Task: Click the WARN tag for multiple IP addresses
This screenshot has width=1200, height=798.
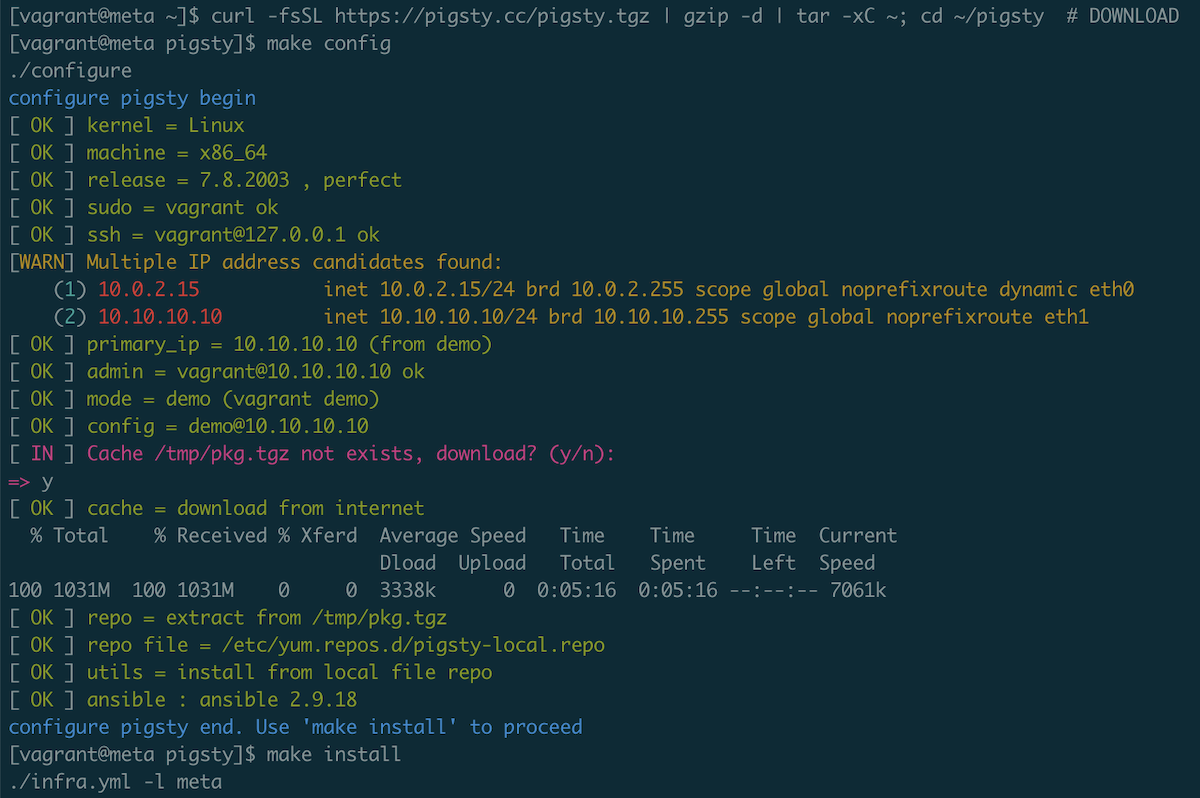Action: [x=42, y=262]
